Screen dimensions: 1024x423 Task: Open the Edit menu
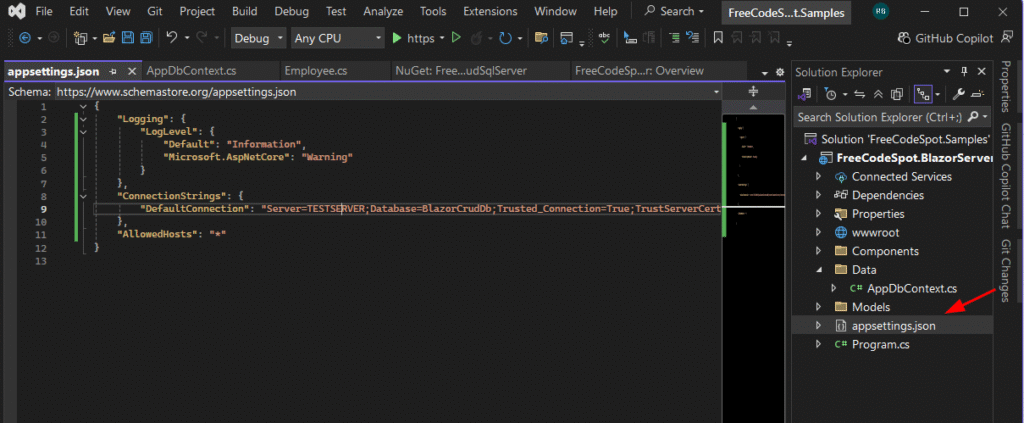[x=79, y=11]
